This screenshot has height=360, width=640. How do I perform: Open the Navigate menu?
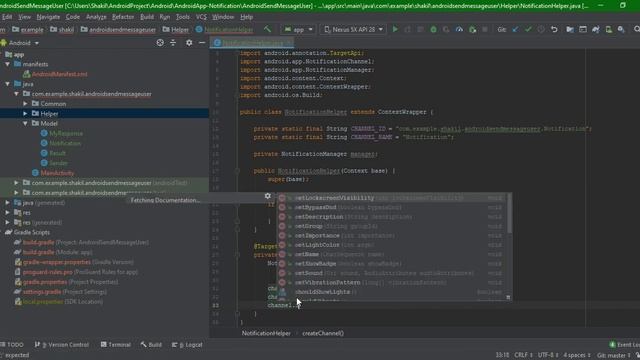pos(48,17)
